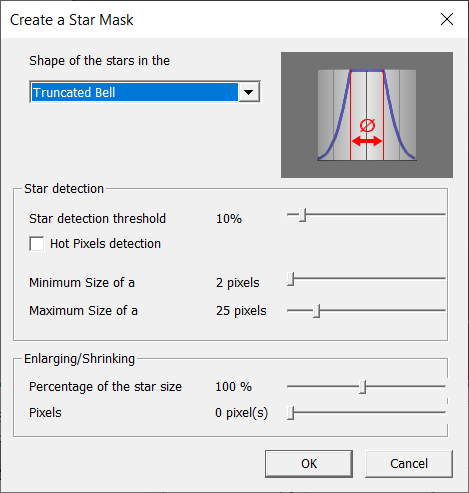The width and height of the screenshot is (469, 493).
Task: Click the Hot Pixels detection label
Action: (x=105, y=244)
